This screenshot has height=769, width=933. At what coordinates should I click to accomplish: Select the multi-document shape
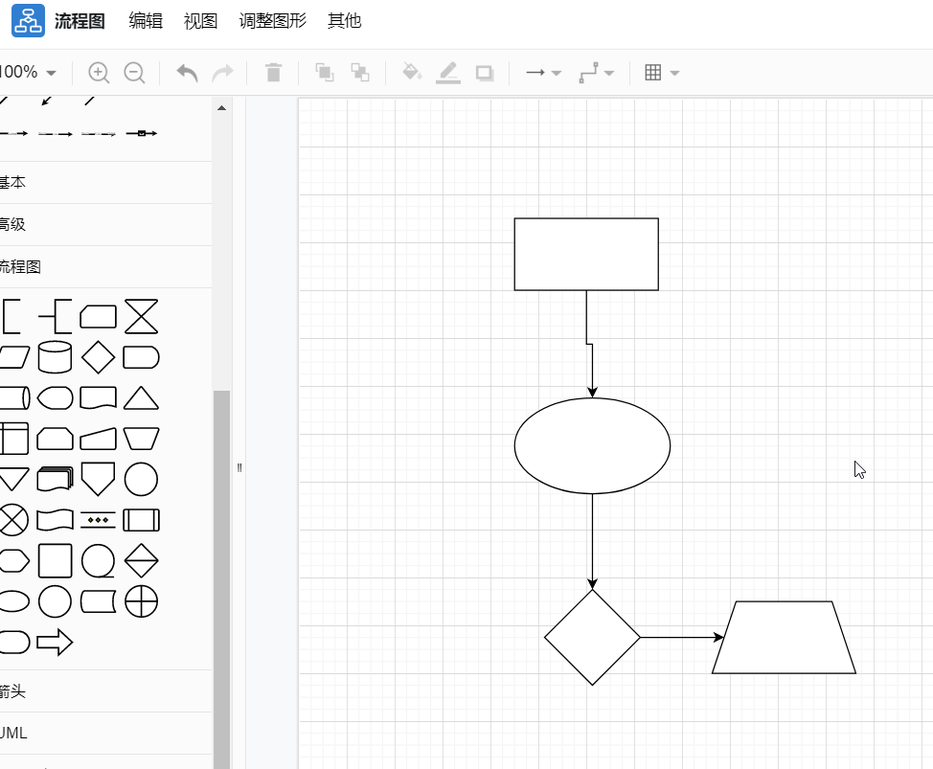pos(55,479)
